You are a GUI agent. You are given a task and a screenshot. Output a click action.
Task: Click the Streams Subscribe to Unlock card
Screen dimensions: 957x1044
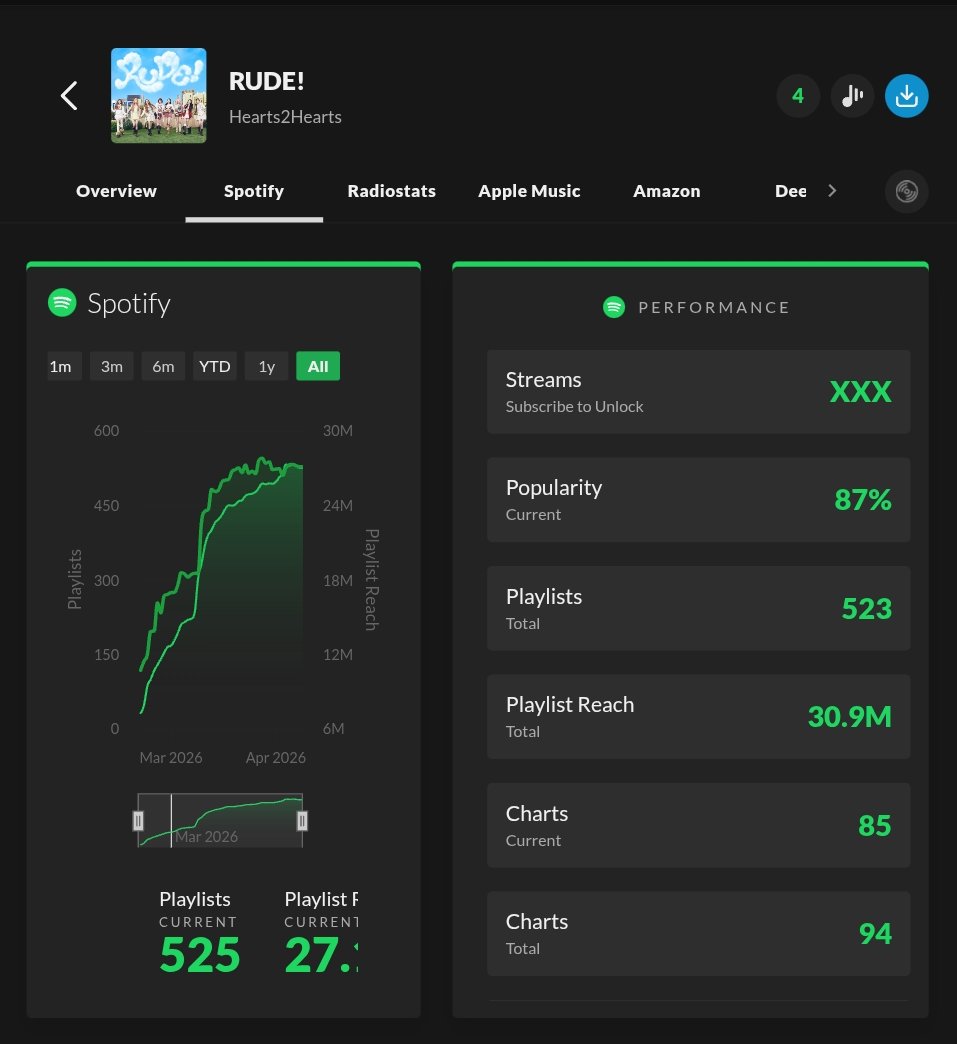click(699, 392)
